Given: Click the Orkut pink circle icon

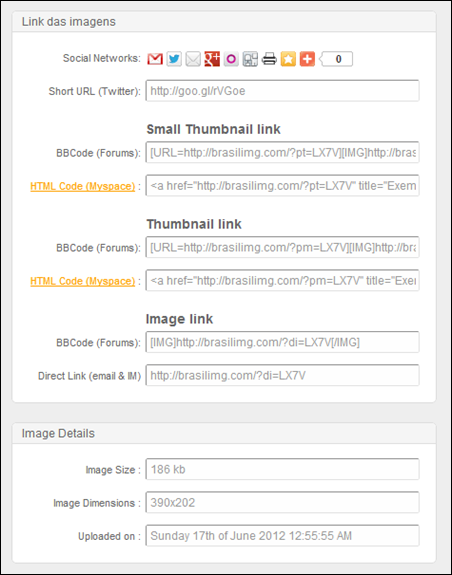Looking at the screenshot, I should coord(231,59).
